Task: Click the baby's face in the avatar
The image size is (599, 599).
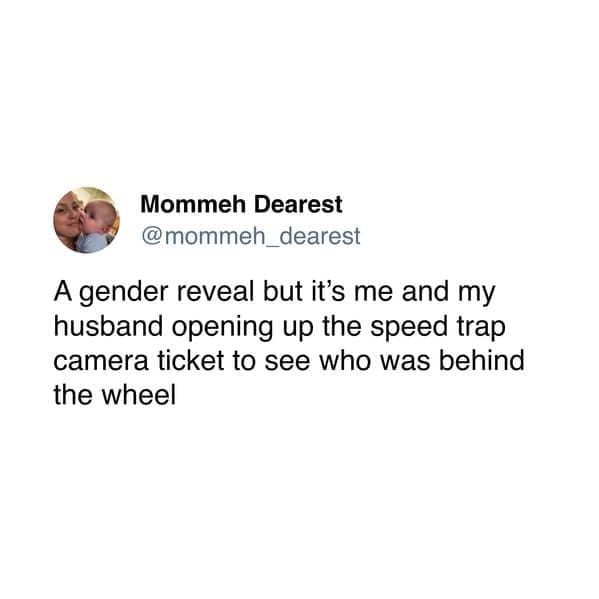Action: click(x=96, y=219)
